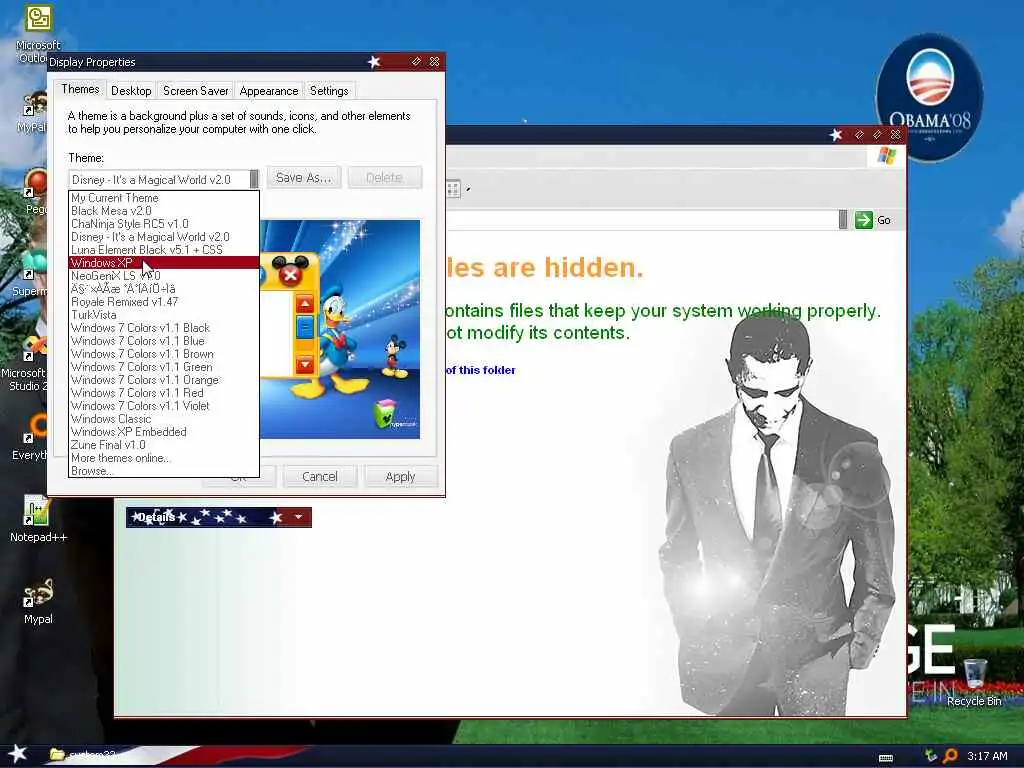Choose Browse... at list bottom
The height and width of the screenshot is (768, 1024).
coord(164,471)
